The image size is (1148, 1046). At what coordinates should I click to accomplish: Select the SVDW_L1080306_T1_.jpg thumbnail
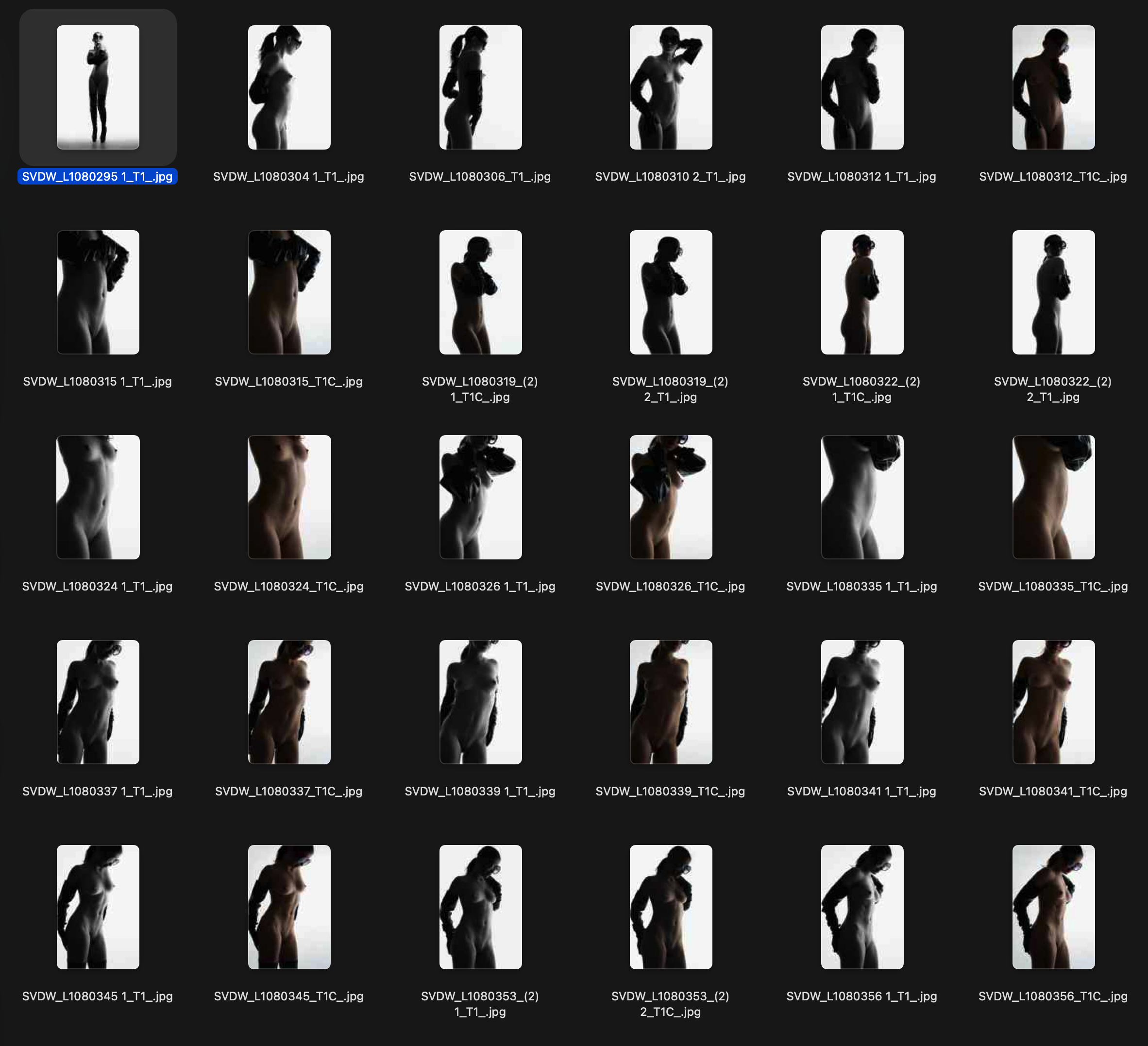tap(481, 85)
